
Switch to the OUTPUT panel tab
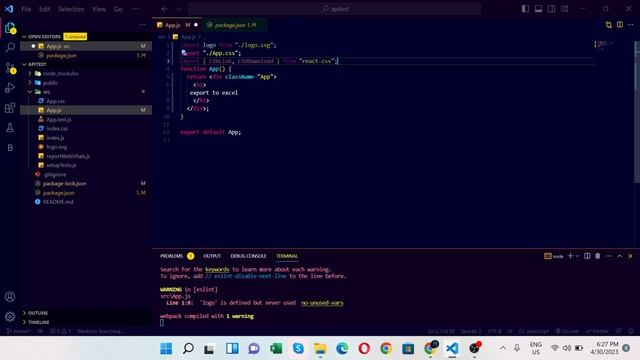click(212, 256)
